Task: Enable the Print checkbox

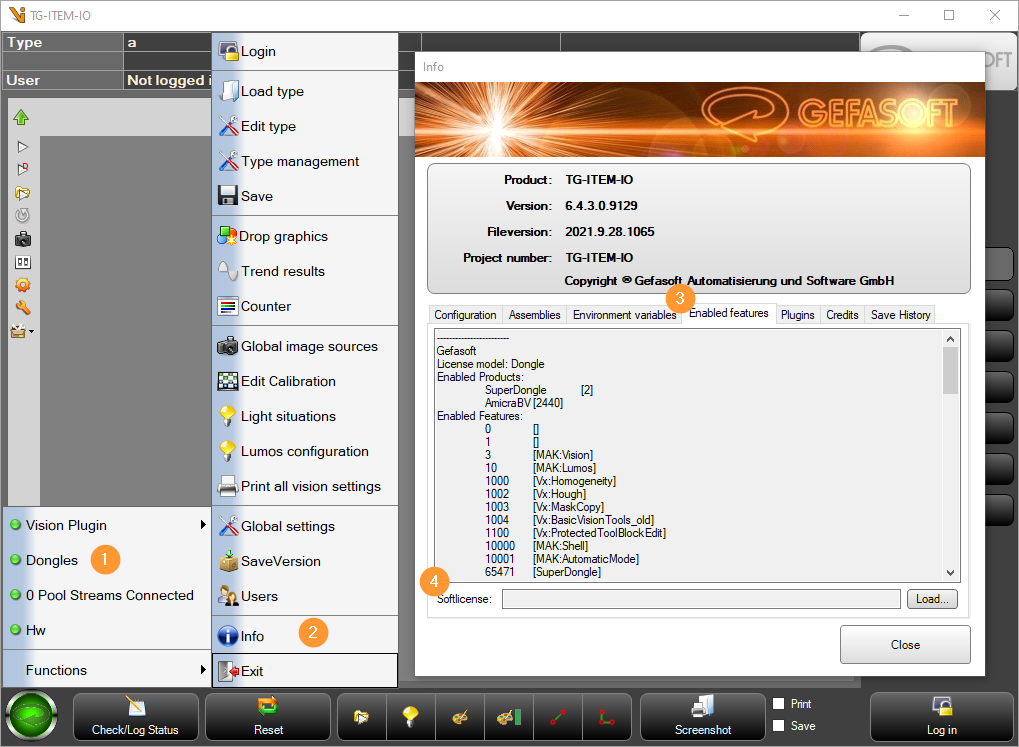Action: 779,703
